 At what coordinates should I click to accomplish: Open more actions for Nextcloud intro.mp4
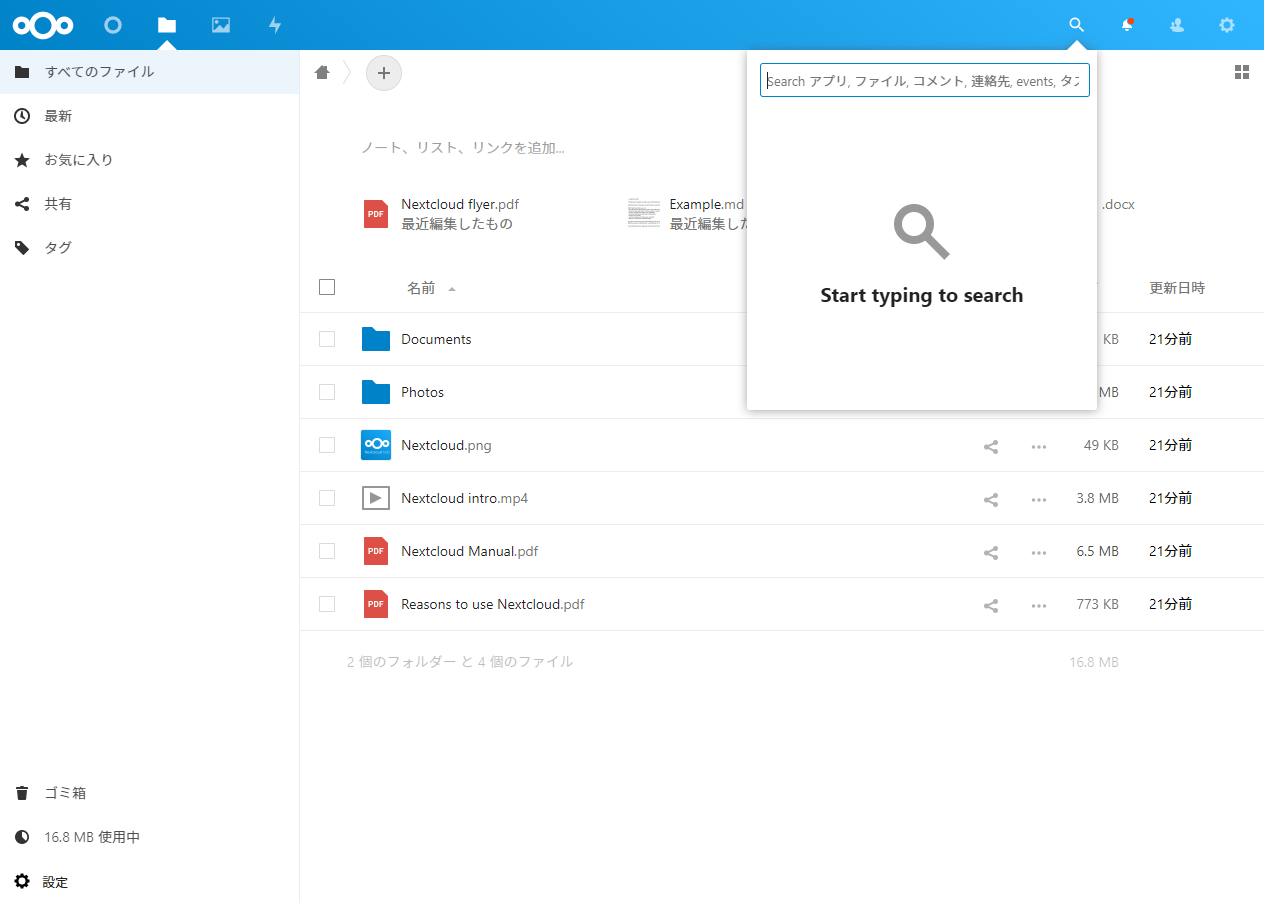click(1039, 499)
